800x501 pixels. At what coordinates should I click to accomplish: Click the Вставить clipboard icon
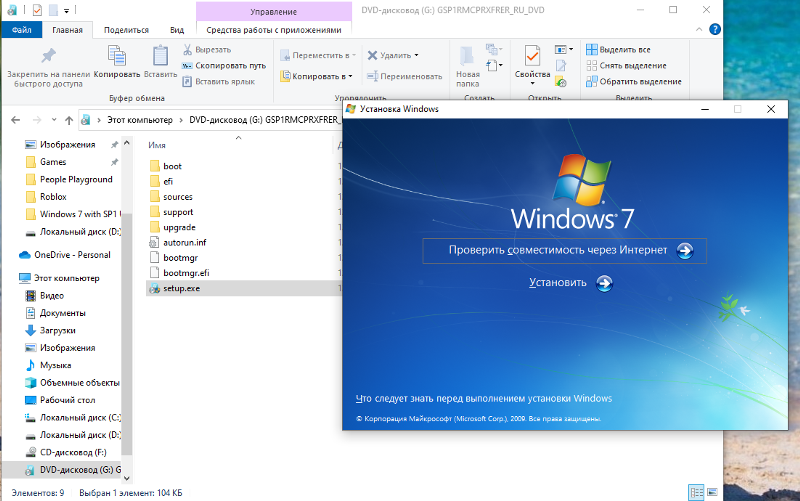click(x=160, y=56)
